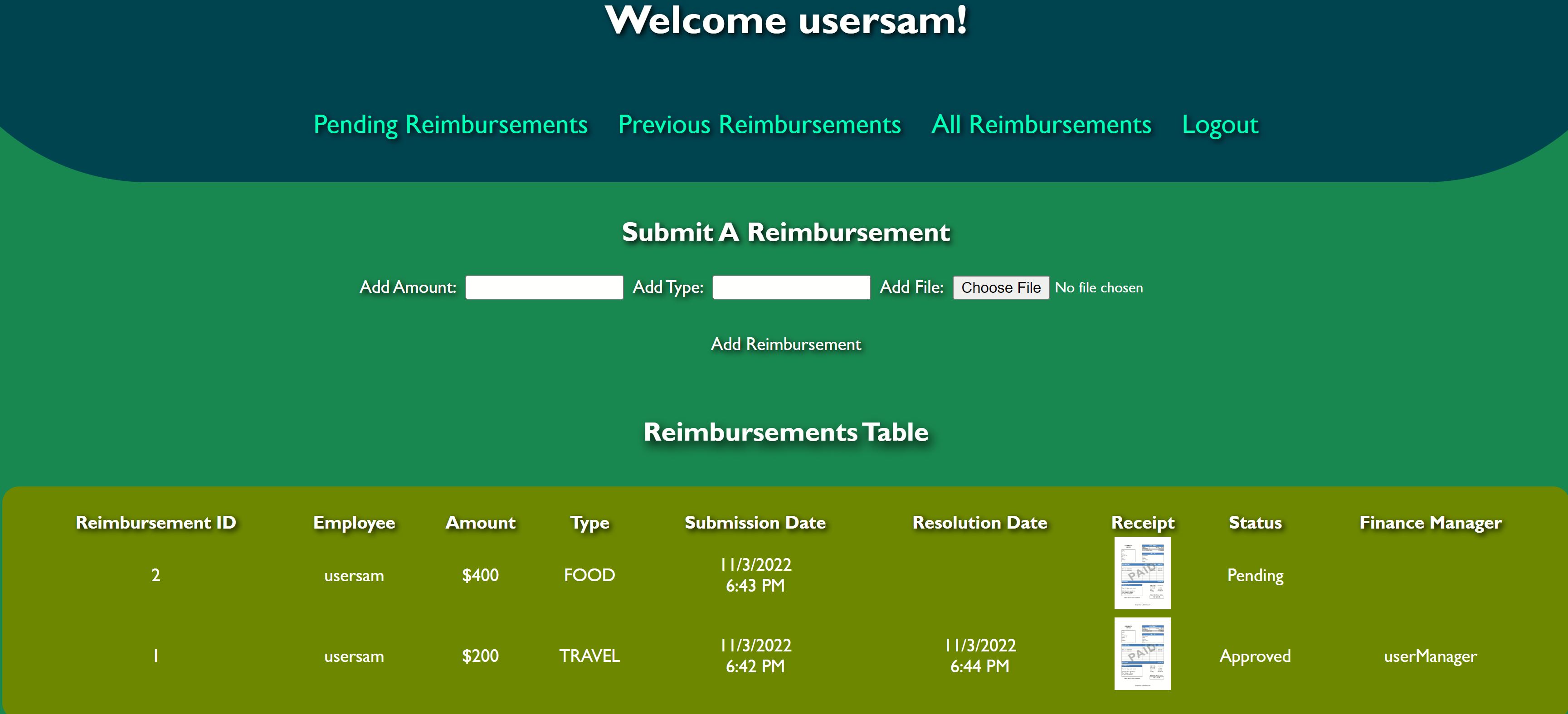This screenshot has height=714, width=1568.
Task: Click the $400 amount cell
Action: pyautogui.click(x=480, y=575)
